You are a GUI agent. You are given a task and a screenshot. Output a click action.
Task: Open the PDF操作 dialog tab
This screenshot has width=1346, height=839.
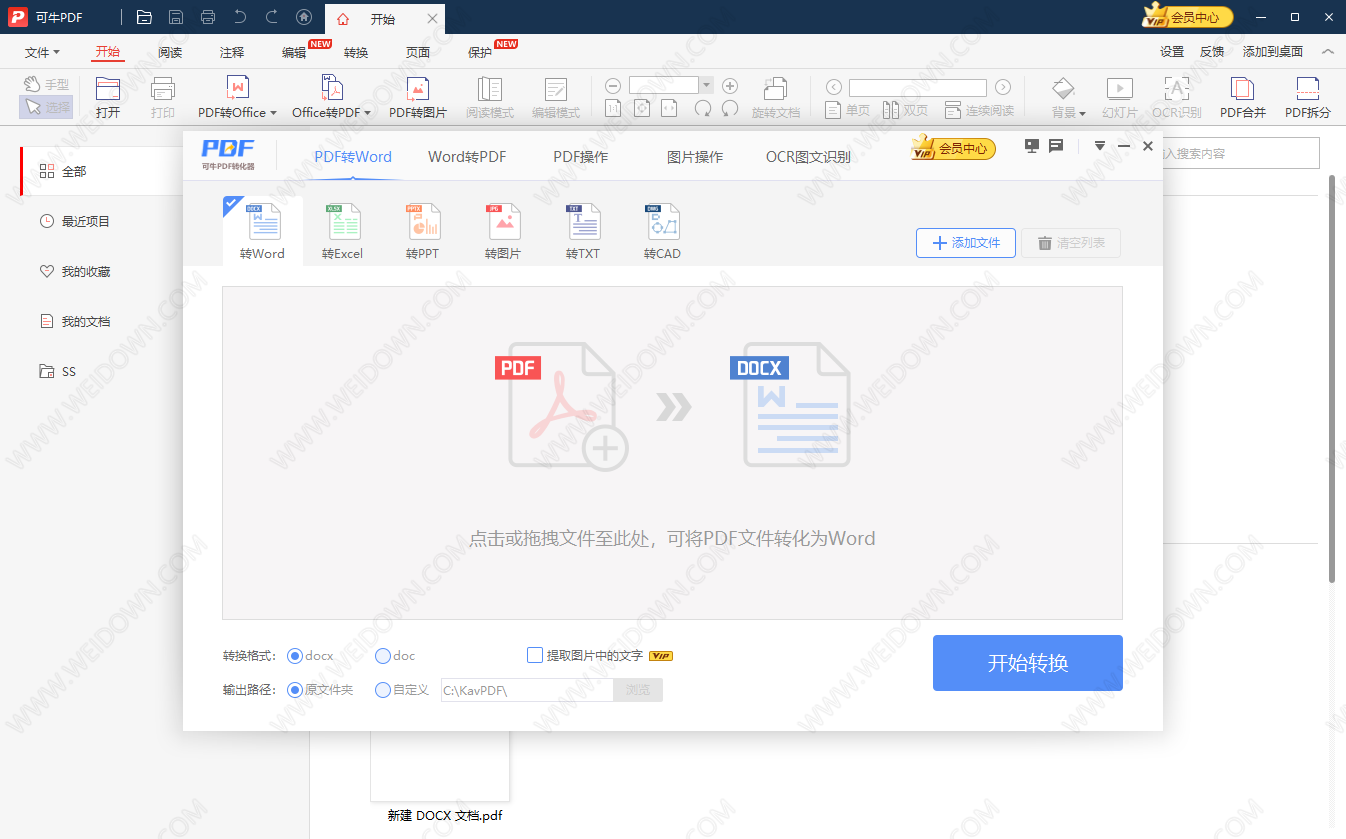581,156
